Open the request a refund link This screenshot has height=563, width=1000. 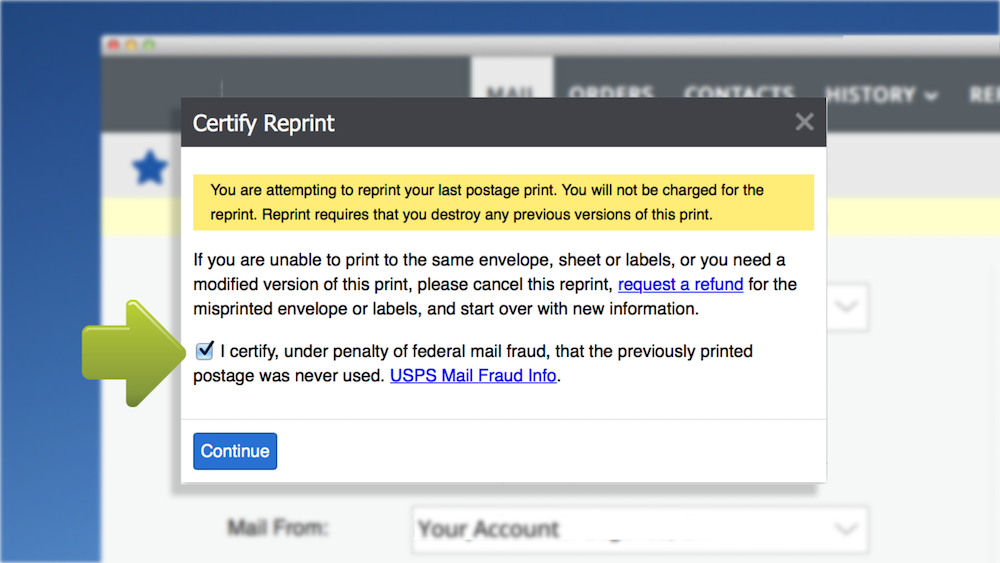pos(680,284)
